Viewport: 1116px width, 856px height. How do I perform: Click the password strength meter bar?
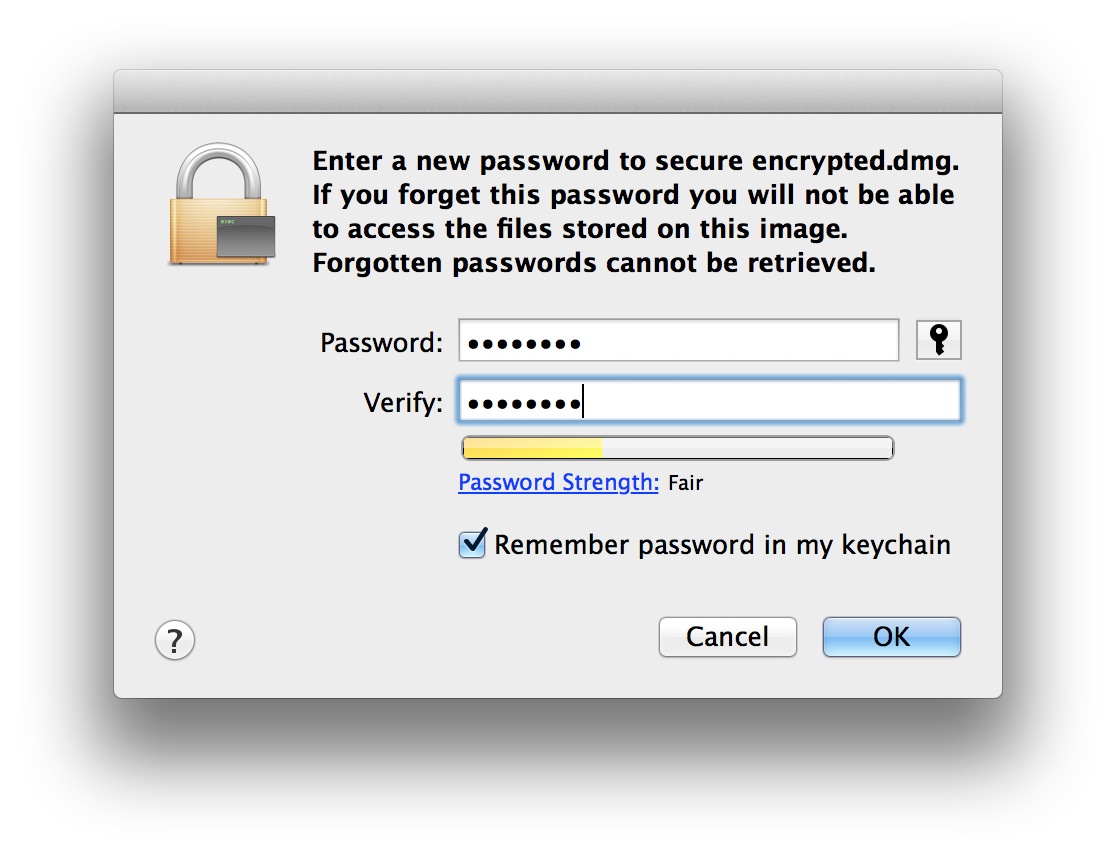coord(678,448)
